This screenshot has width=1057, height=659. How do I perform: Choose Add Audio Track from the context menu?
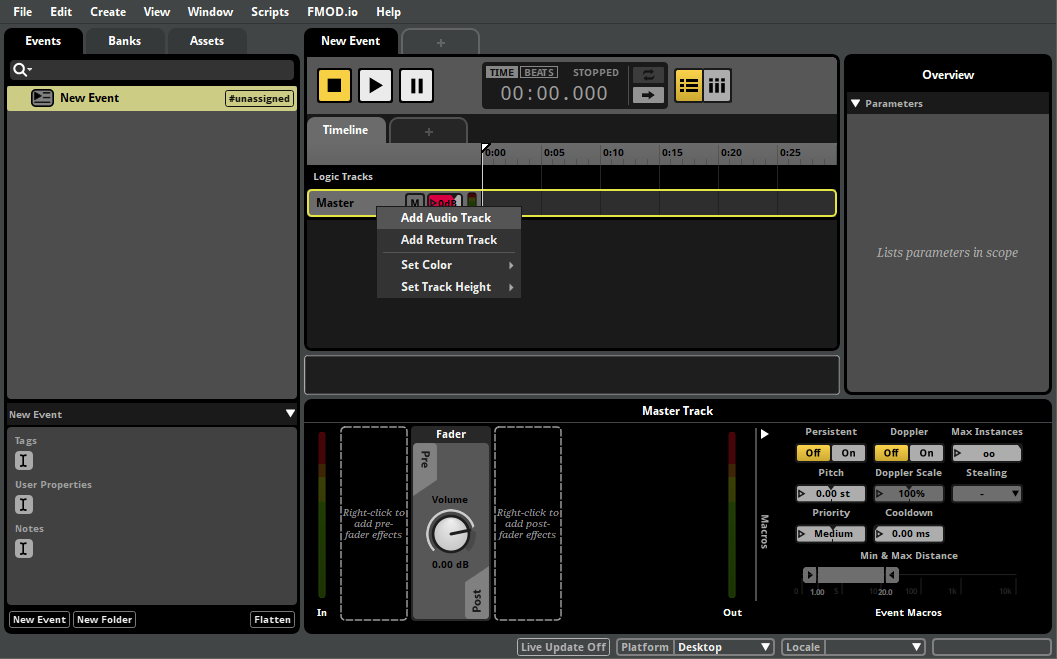tap(446, 217)
